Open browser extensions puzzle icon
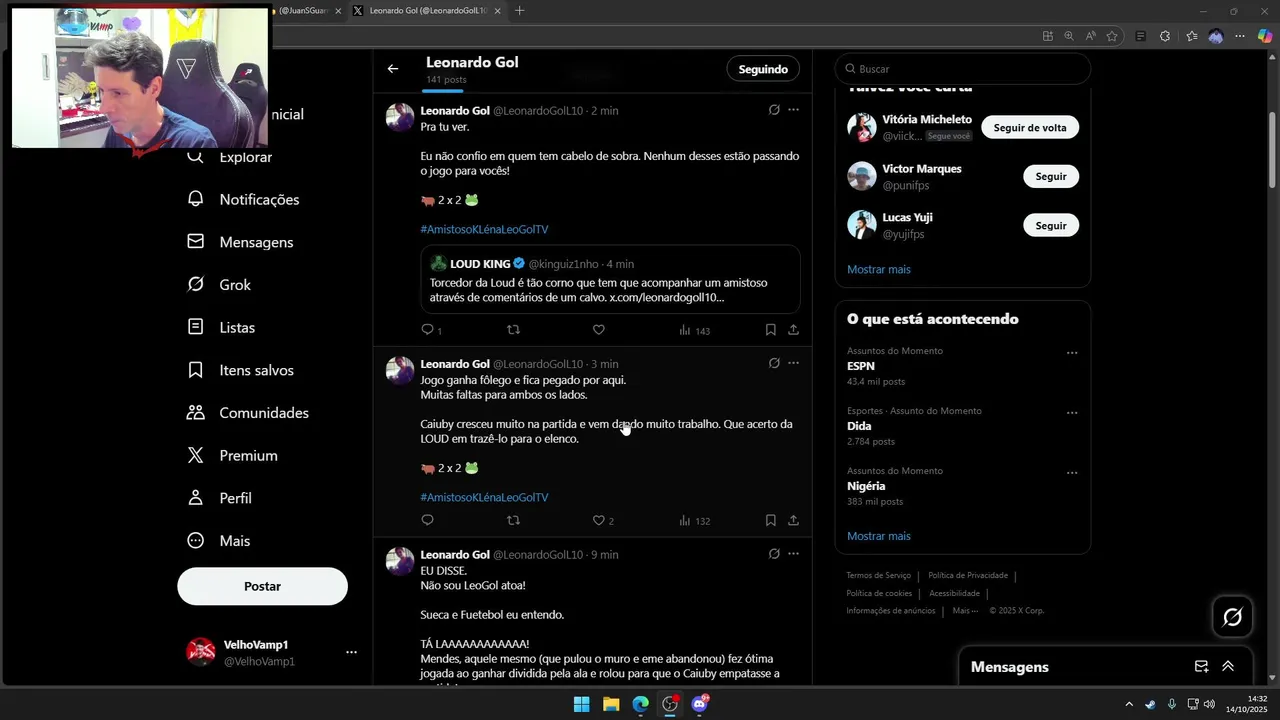The image size is (1280, 720). [1165, 36]
